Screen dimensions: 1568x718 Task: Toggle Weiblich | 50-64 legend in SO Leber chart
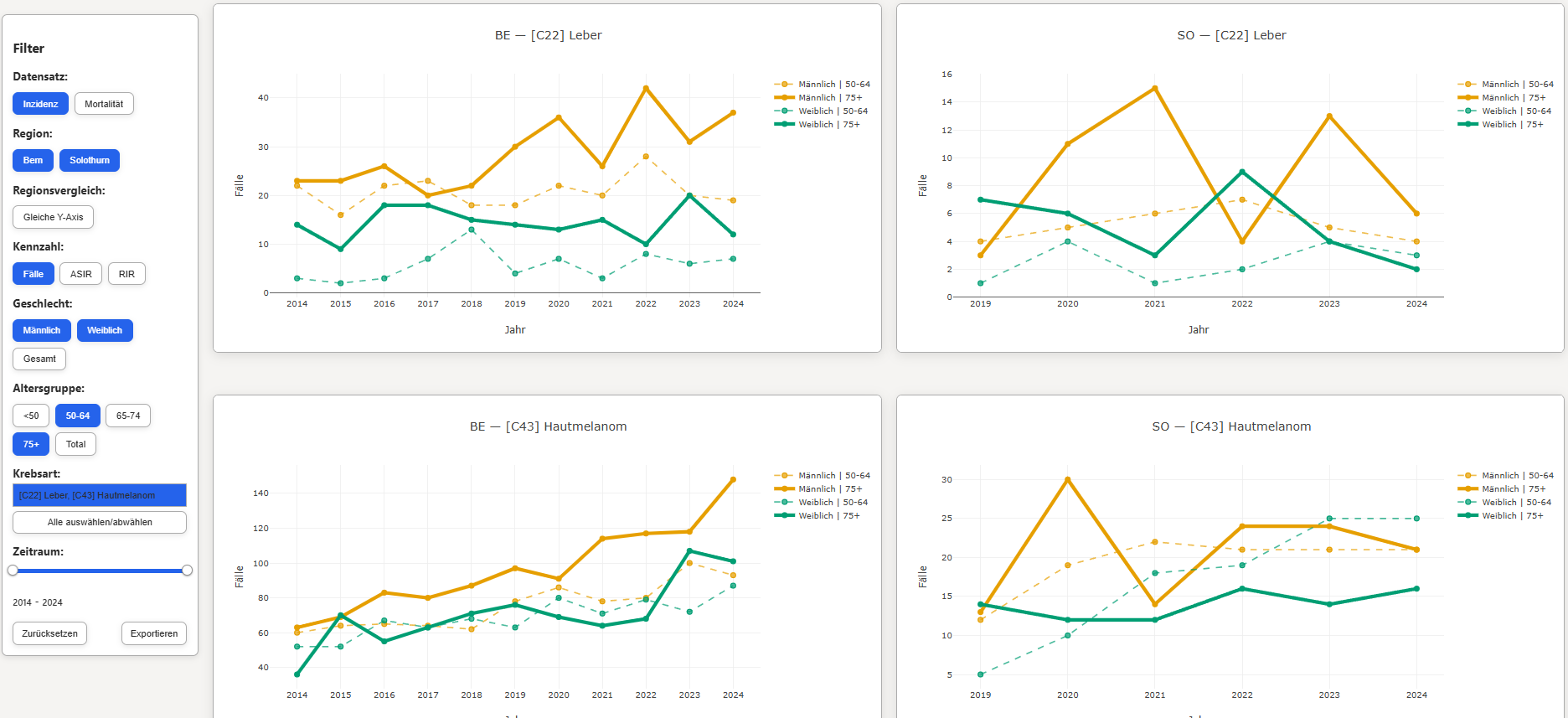1505,111
